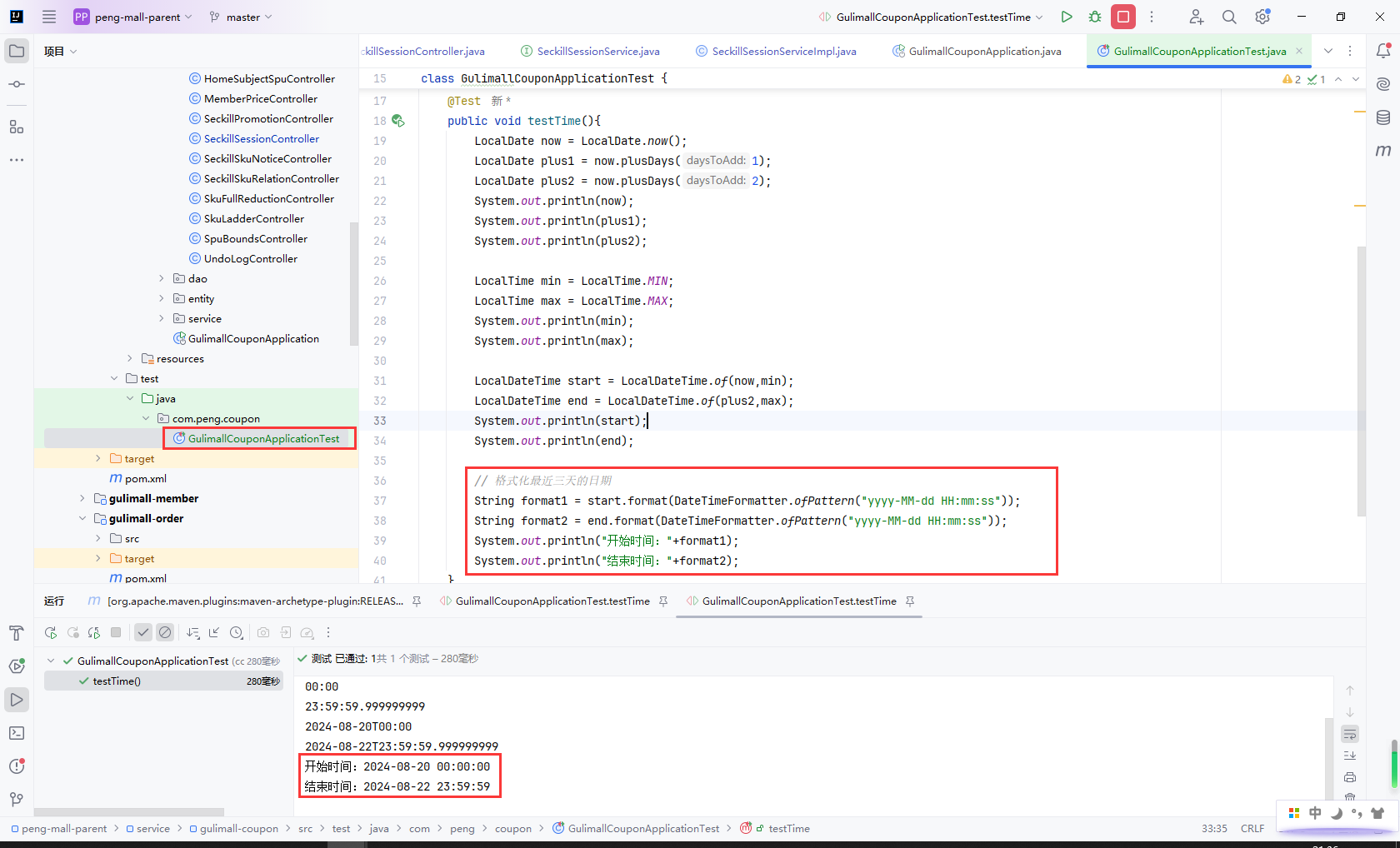
Task: Open cursor position 33:35 go-to-line
Action: [1214, 829]
